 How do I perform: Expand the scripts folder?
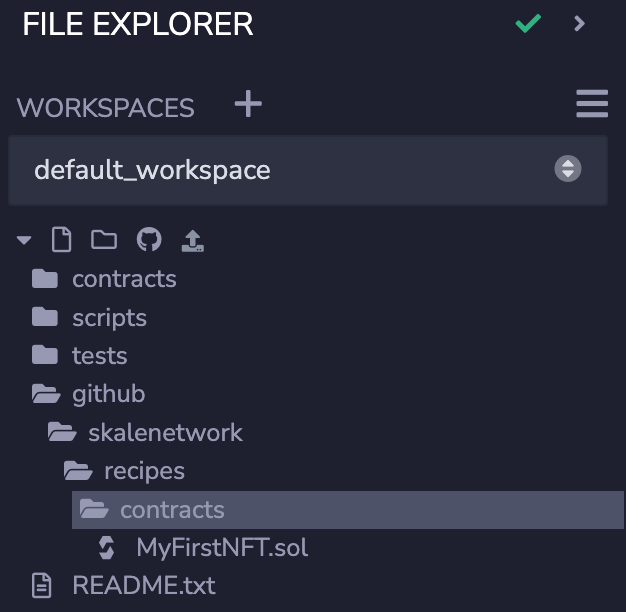109,317
